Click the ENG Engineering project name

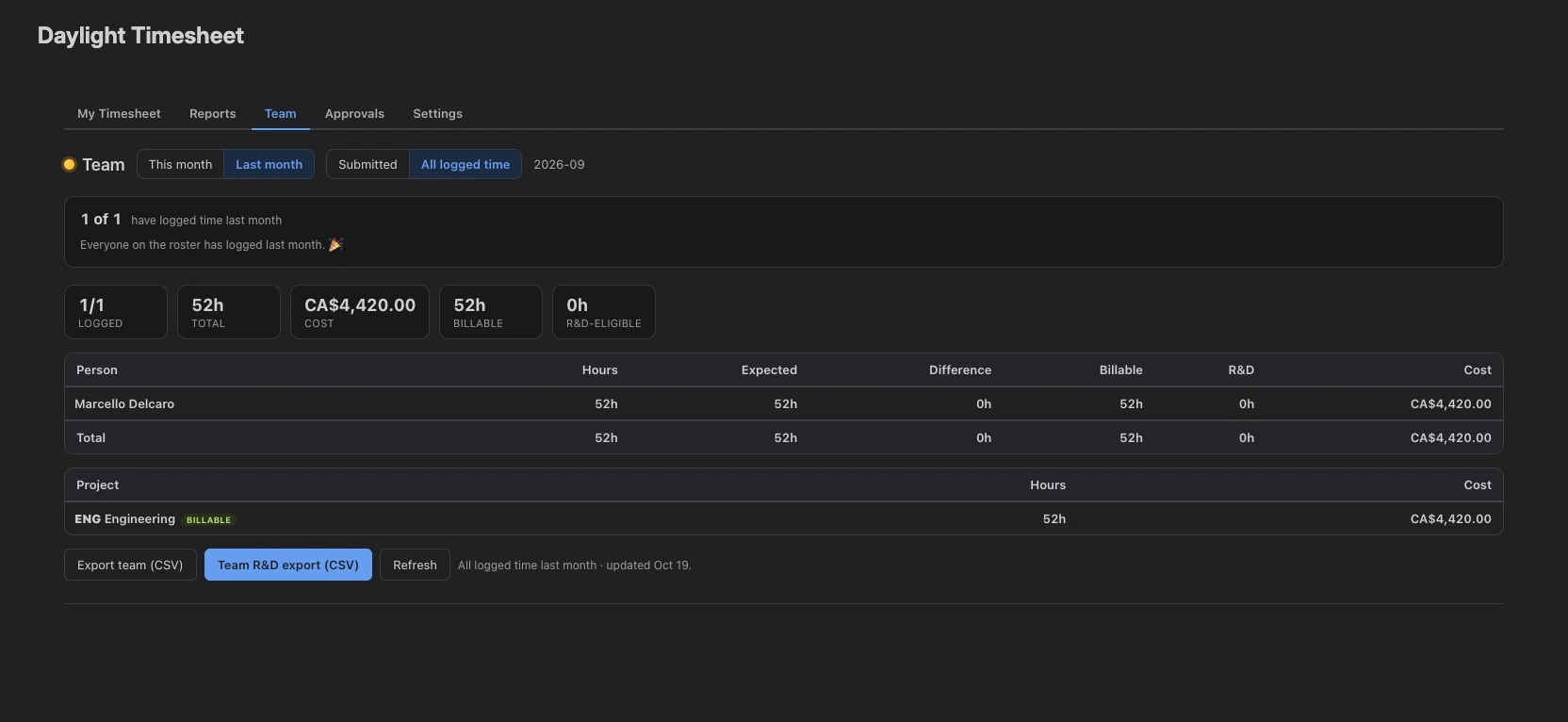coord(125,518)
